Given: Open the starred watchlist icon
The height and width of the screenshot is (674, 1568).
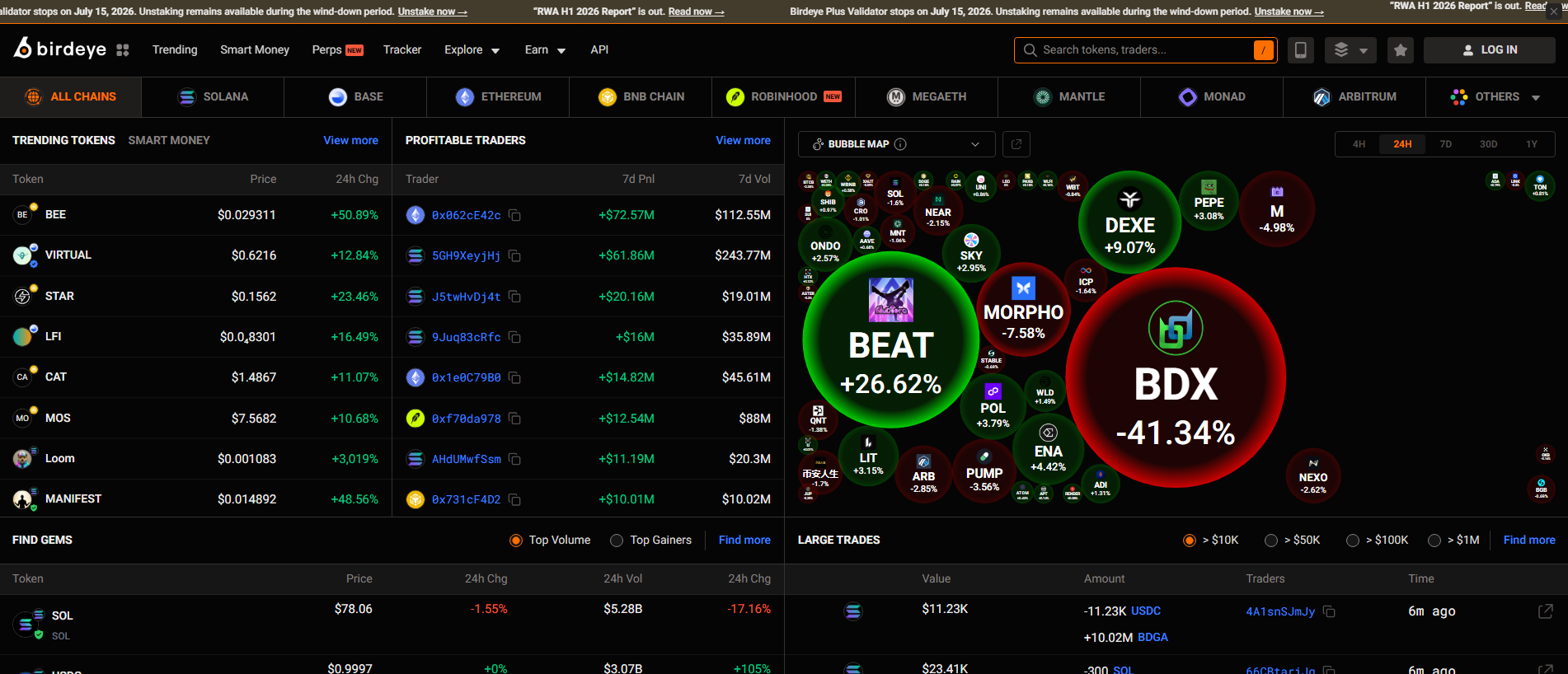Looking at the screenshot, I should pos(1400,50).
